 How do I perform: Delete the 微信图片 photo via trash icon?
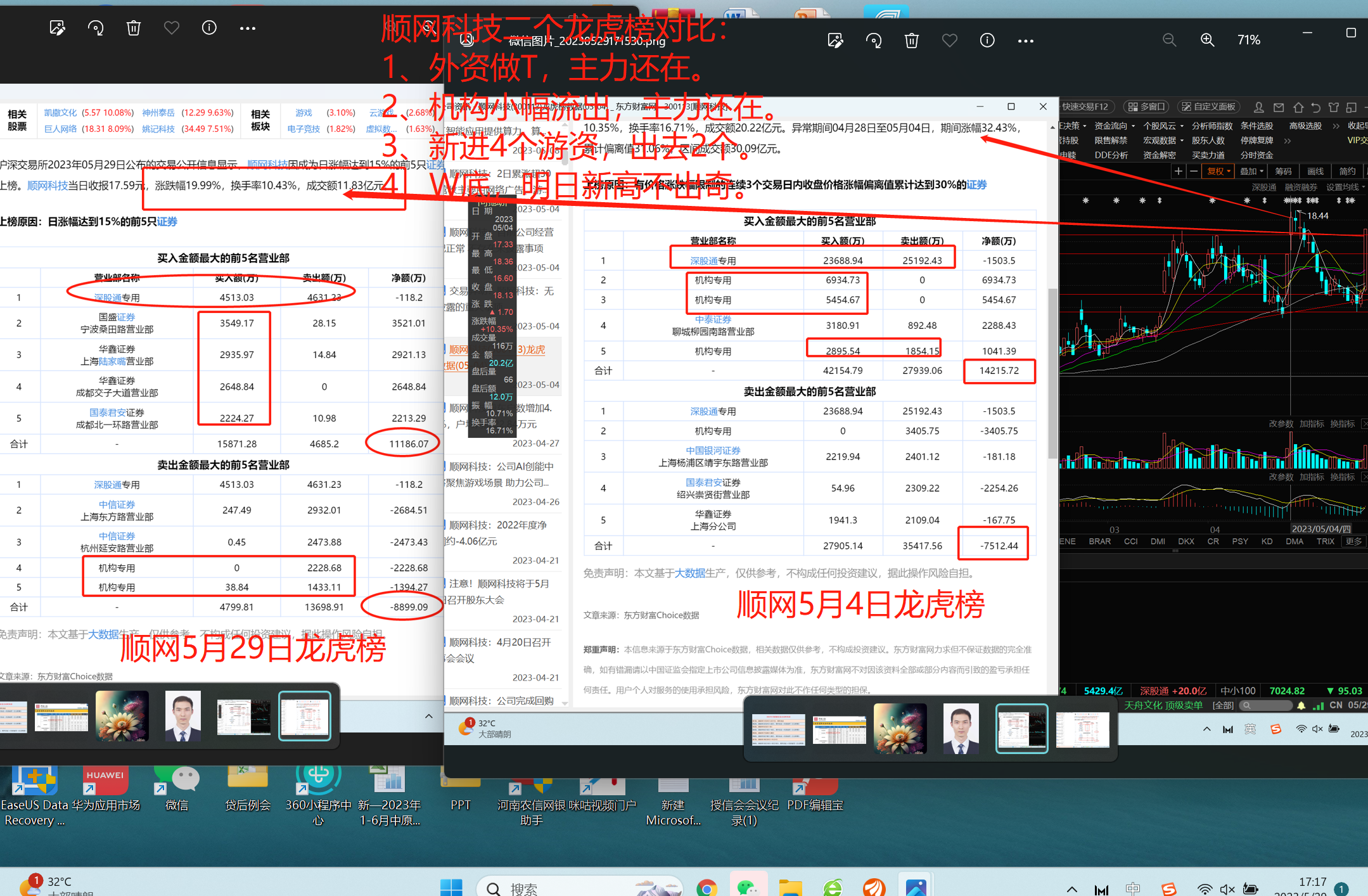(x=912, y=41)
